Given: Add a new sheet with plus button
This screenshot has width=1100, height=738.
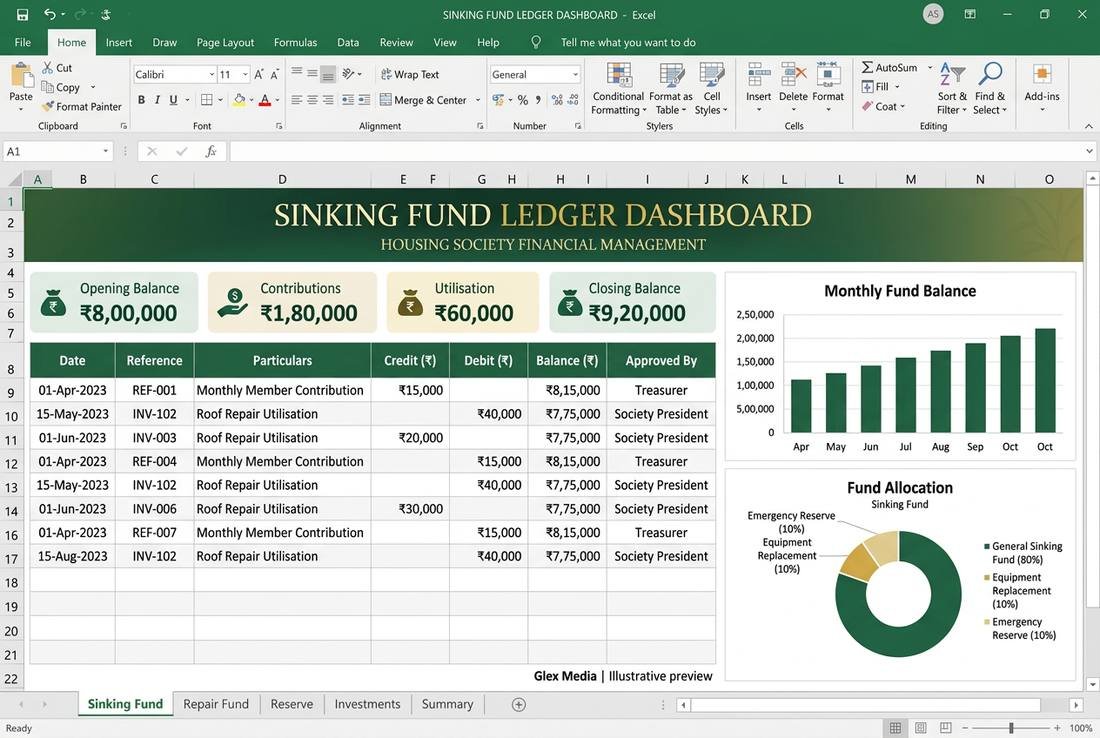Looking at the screenshot, I should [x=518, y=704].
